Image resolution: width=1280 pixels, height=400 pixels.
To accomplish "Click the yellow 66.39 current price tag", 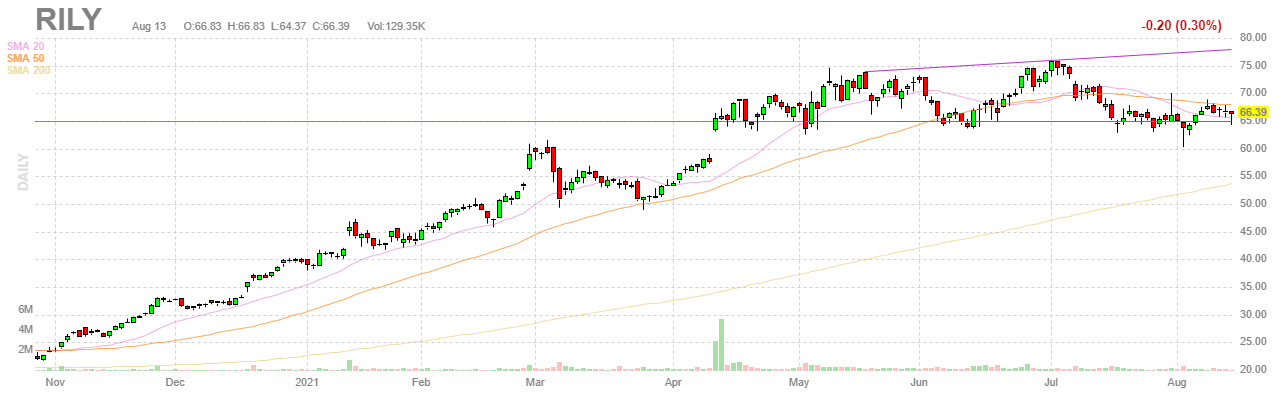I will coord(1253,112).
